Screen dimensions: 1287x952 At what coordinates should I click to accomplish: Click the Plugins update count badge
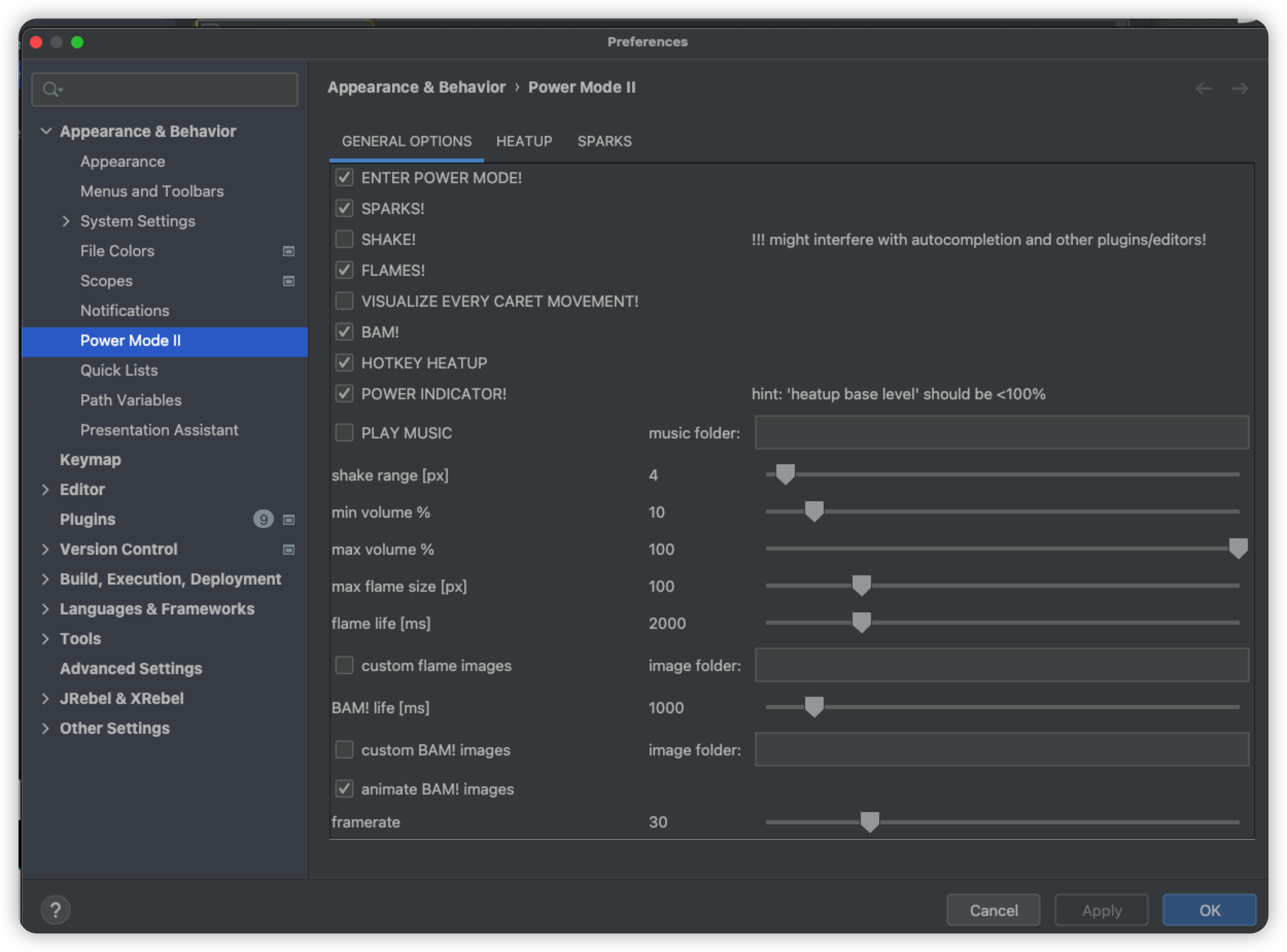[x=263, y=519]
